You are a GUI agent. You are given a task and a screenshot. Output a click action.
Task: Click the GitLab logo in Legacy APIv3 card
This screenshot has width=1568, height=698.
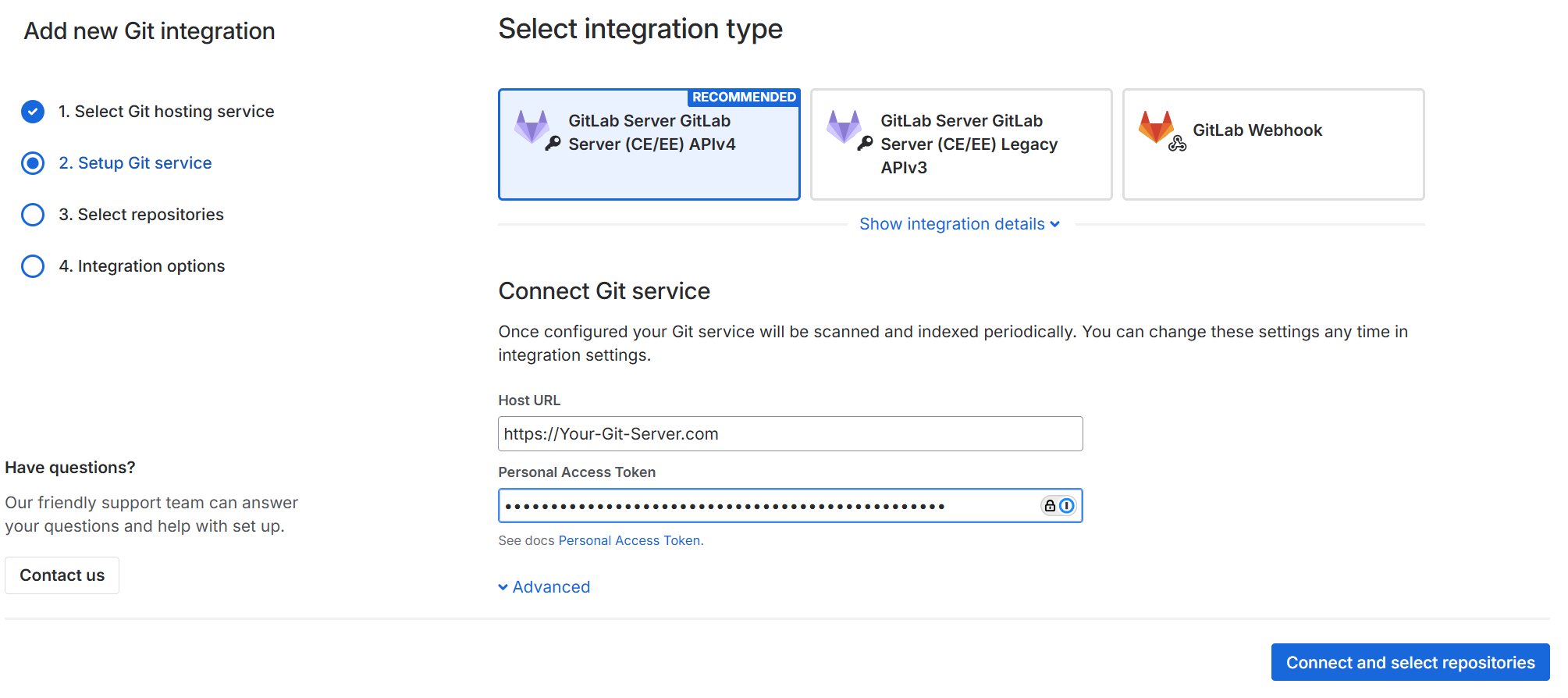coord(844,125)
